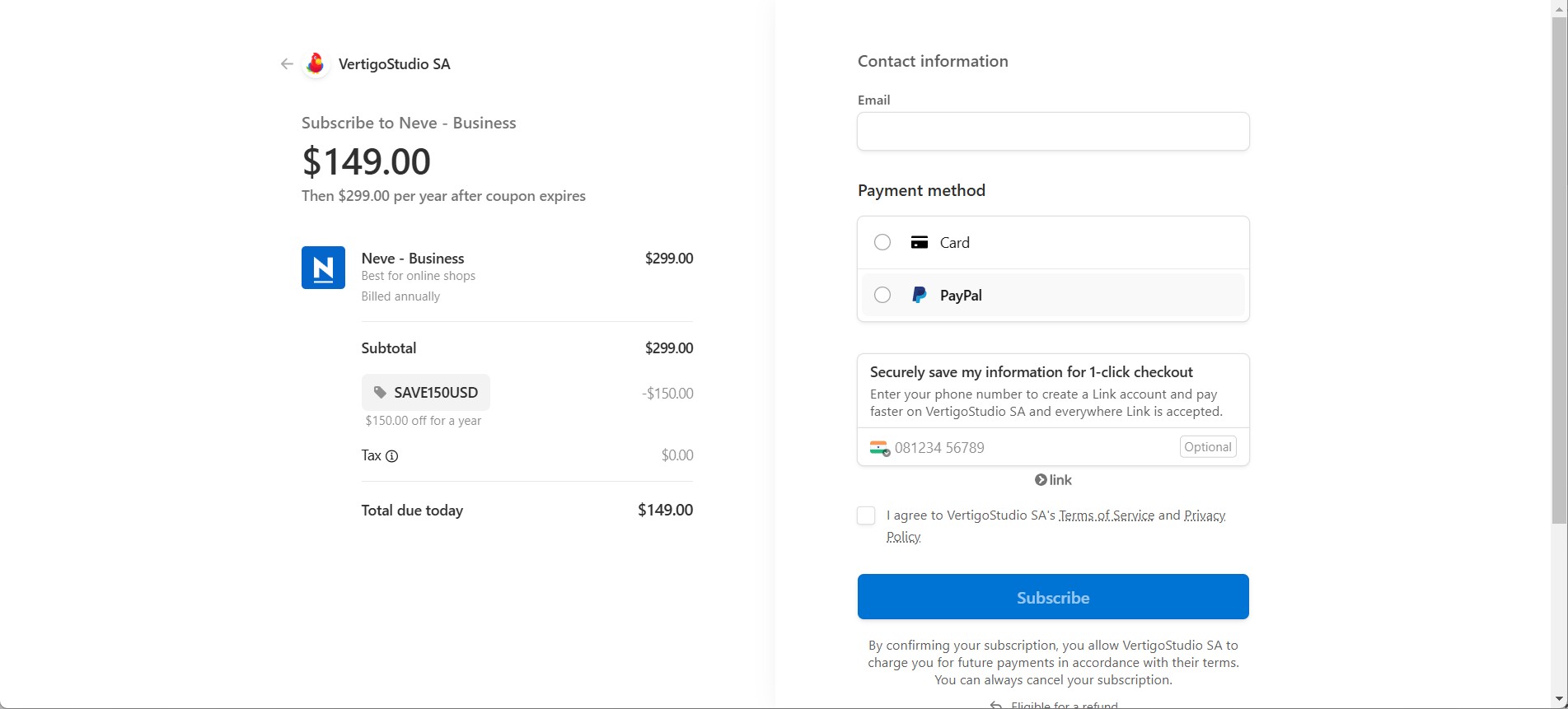This screenshot has width=1568, height=709.
Task: Click the scroll down arrow at bottom
Action: (x=1559, y=700)
